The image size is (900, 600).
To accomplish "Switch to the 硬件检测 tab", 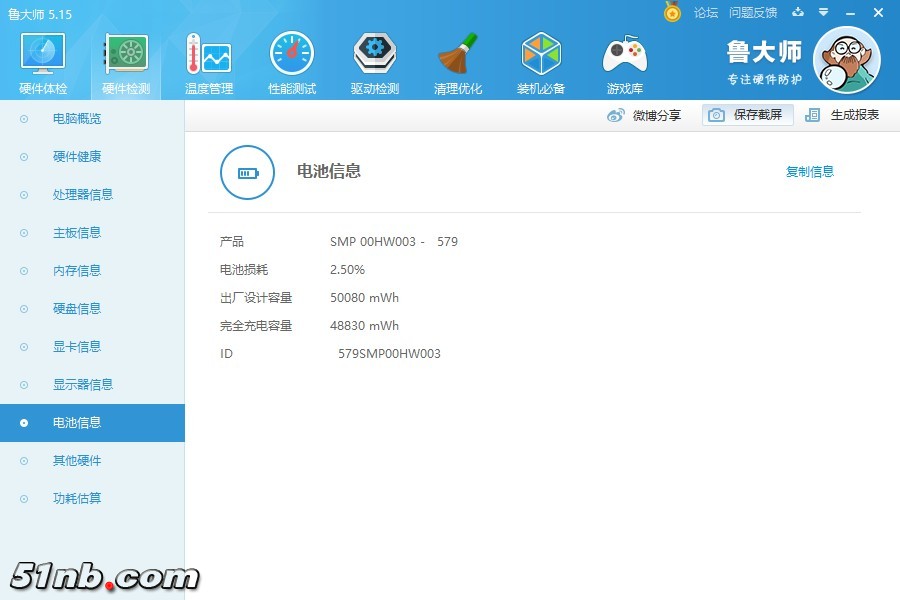I will point(124,60).
